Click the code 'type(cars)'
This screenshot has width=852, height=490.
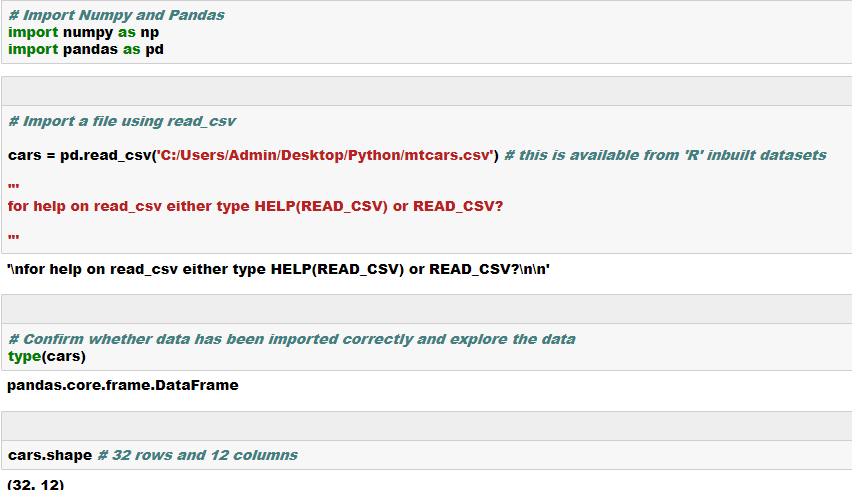[x=47, y=356]
